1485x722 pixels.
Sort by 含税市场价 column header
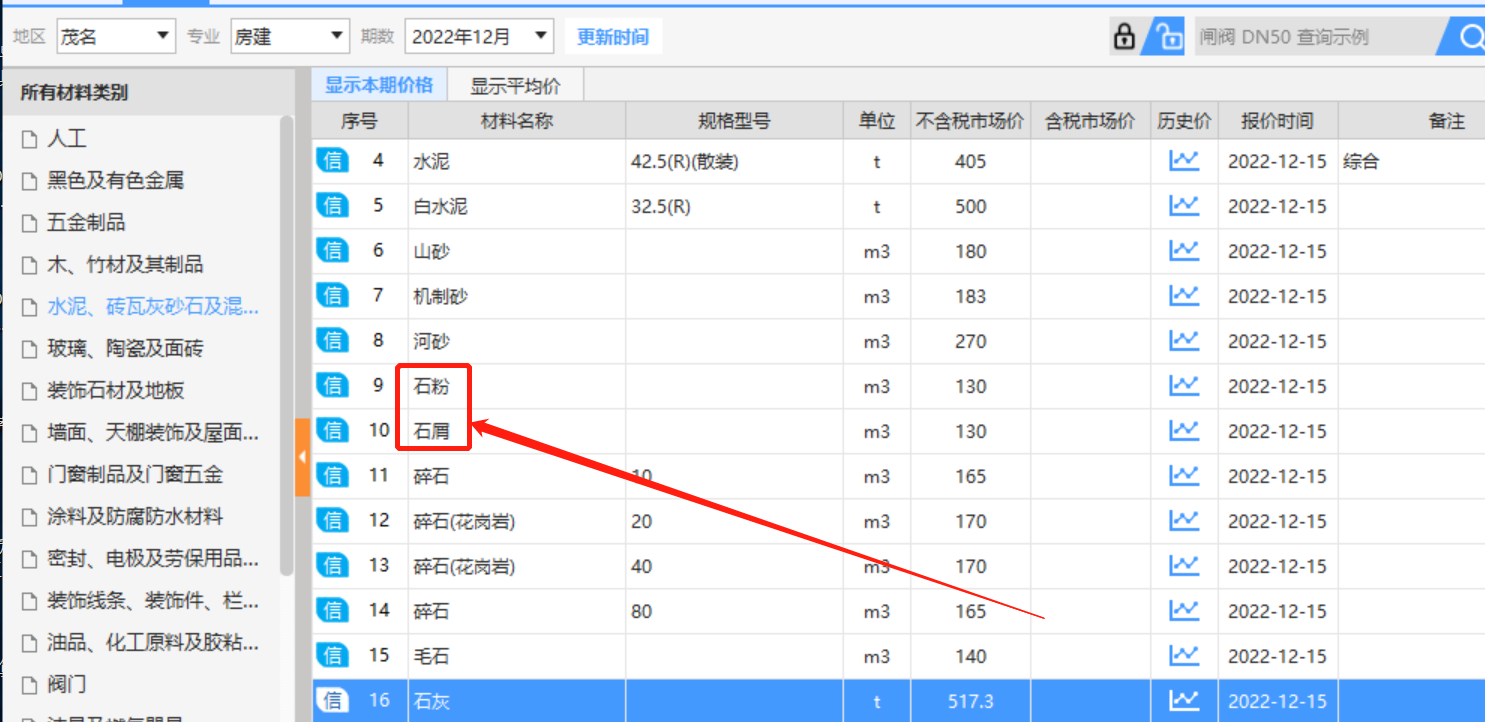click(1090, 121)
